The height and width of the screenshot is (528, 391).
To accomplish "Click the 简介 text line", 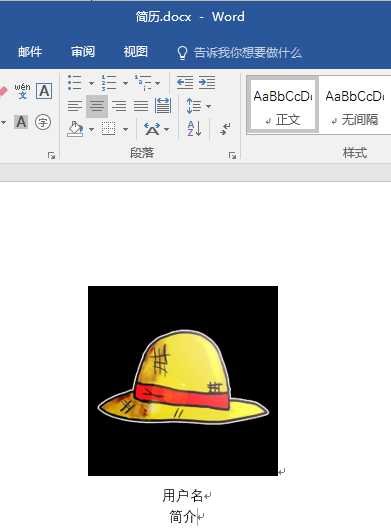I will (183, 517).
